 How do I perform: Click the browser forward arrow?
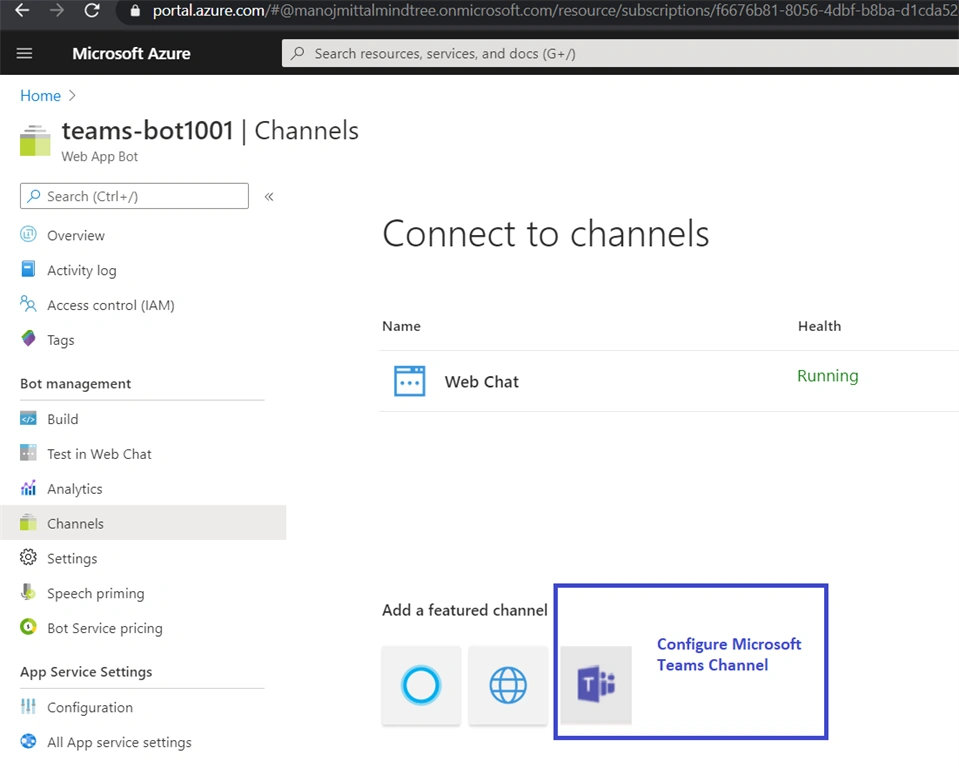56,10
